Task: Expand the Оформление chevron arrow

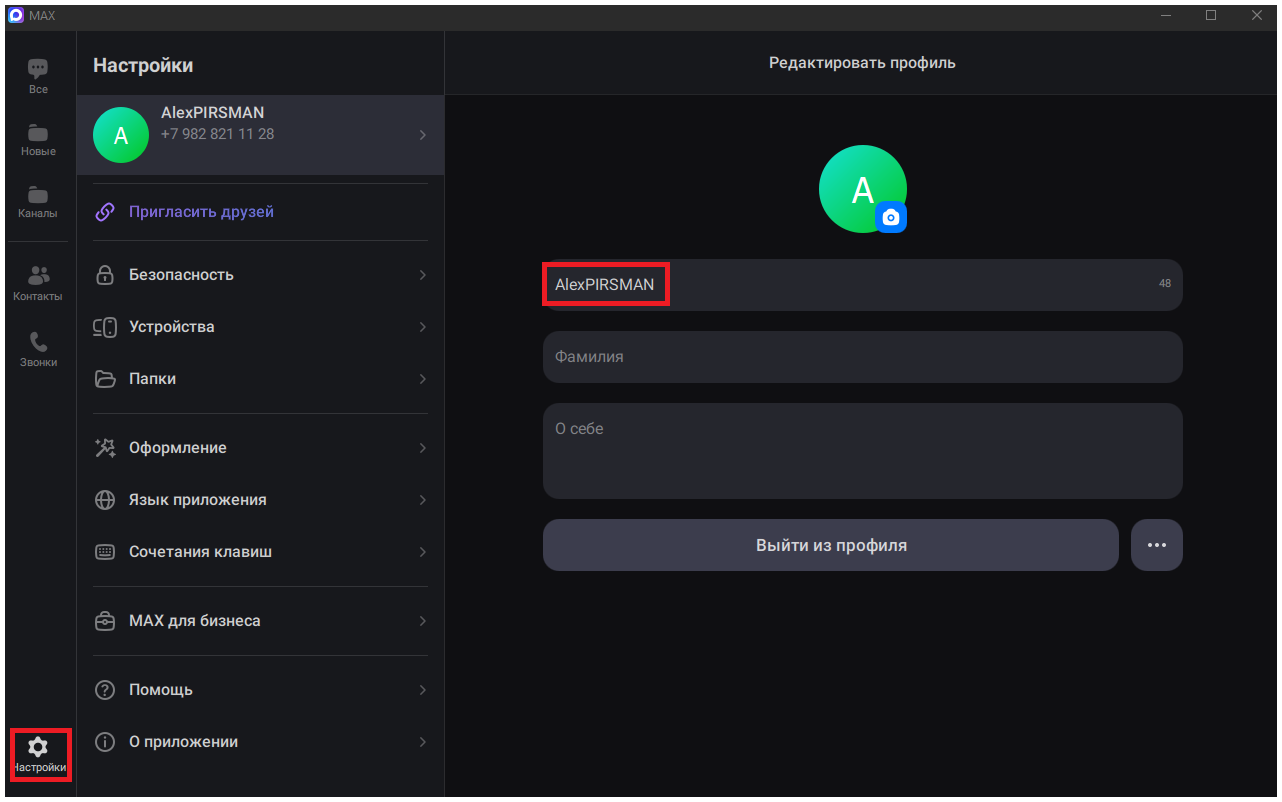Action: [x=422, y=448]
